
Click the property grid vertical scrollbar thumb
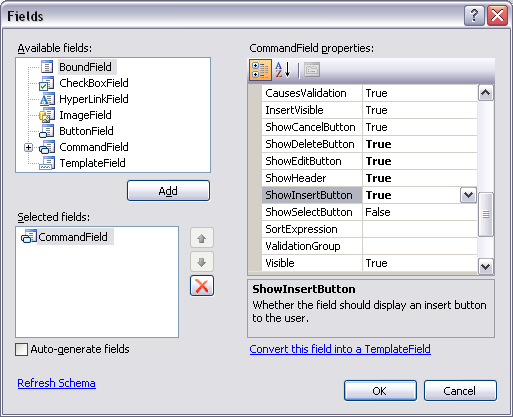click(486, 214)
